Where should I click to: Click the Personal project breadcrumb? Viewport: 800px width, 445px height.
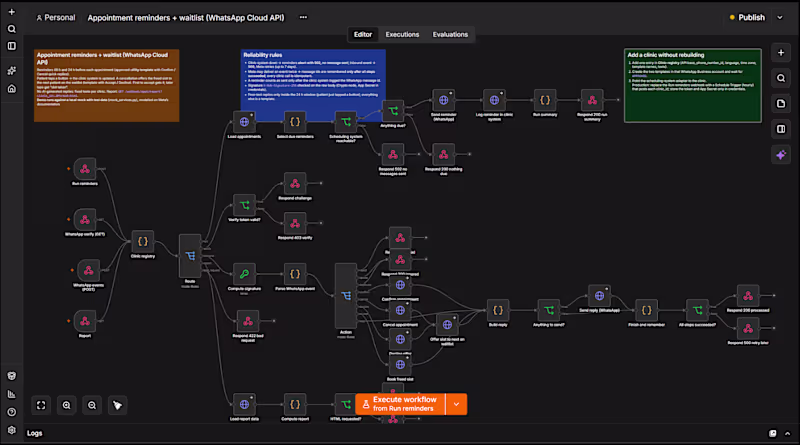(x=56, y=17)
